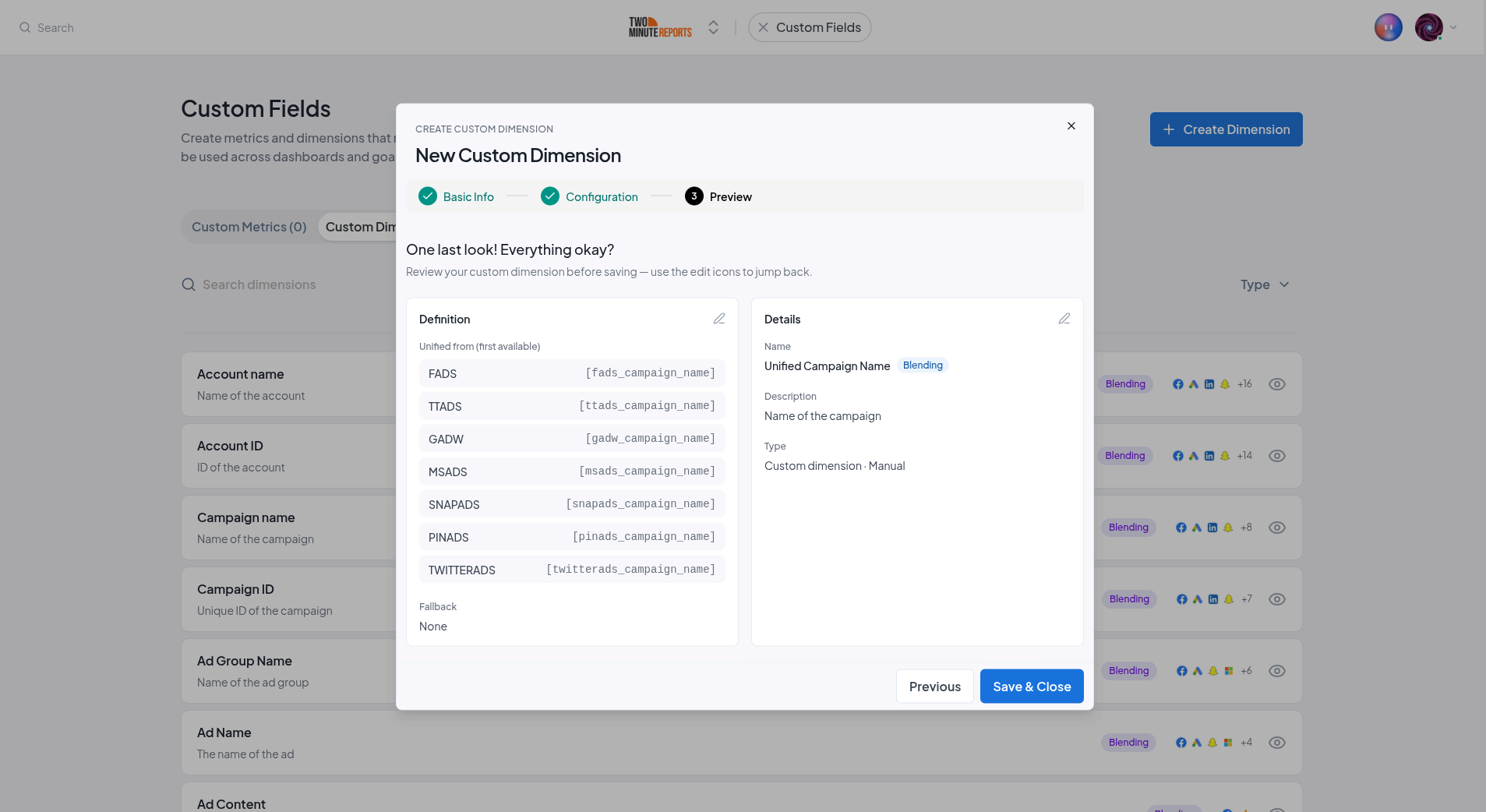
Task: Click the Previous button
Action: tap(935, 687)
